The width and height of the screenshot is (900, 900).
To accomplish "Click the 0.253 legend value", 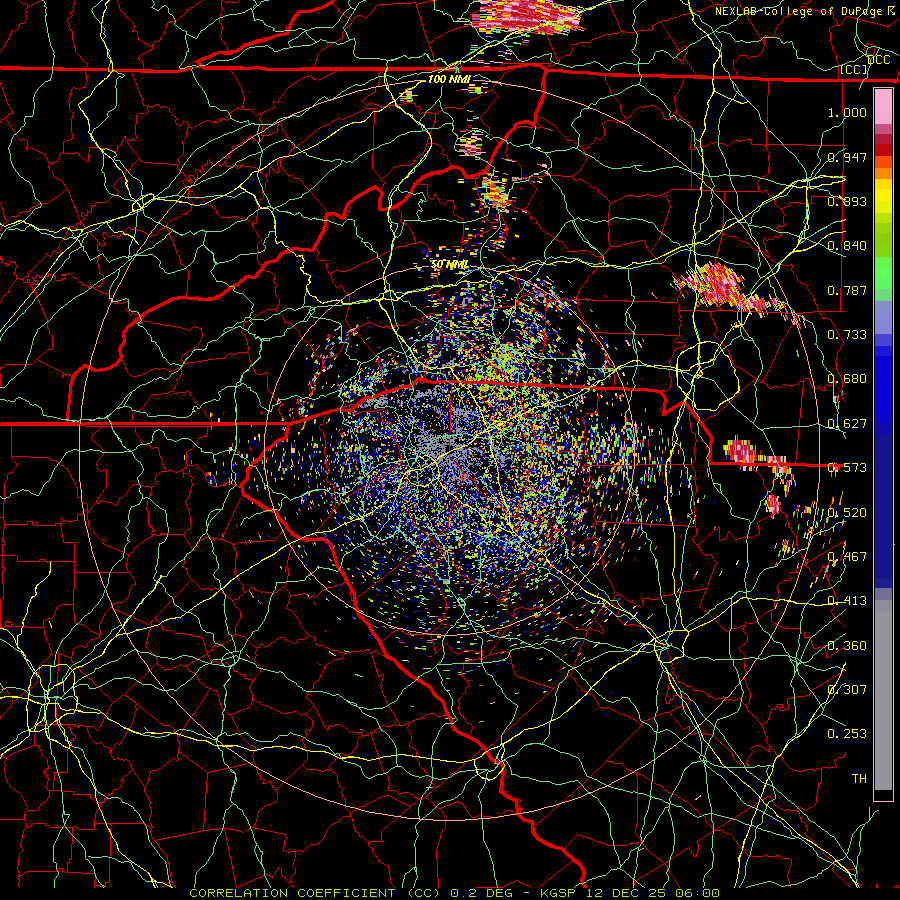I will (x=847, y=734).
